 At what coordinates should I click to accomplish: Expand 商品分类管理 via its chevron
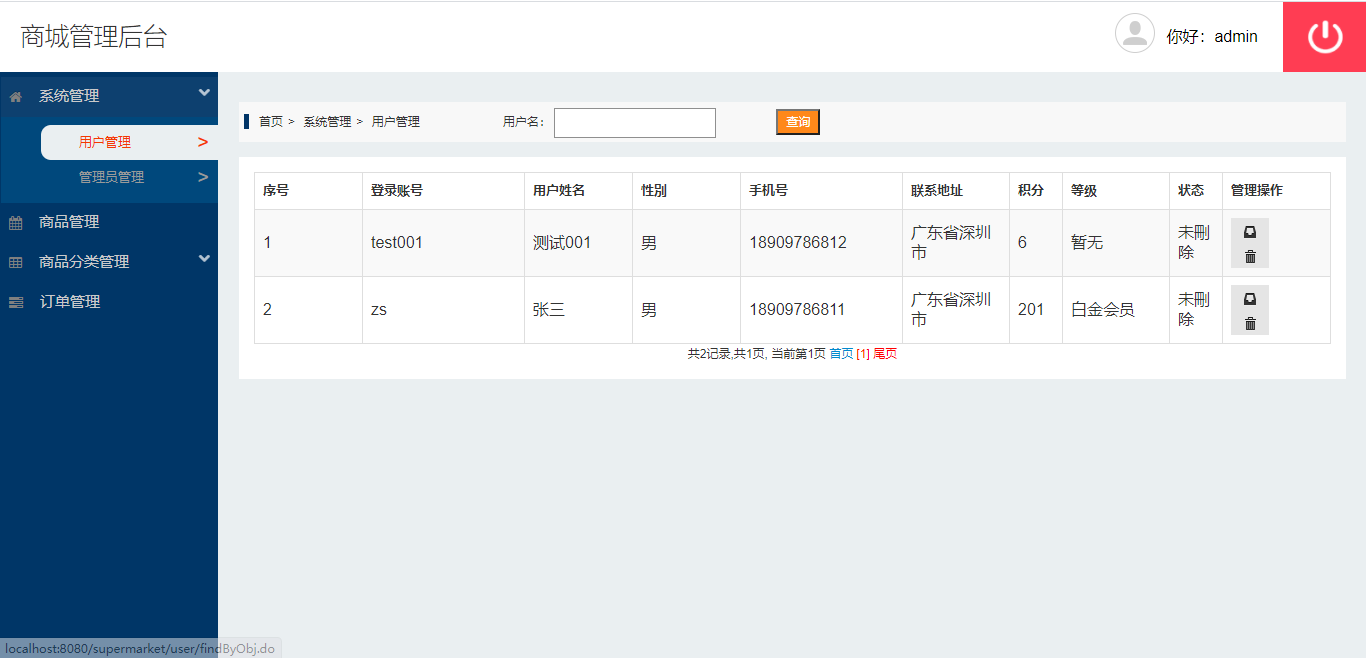tap(204, 259)
